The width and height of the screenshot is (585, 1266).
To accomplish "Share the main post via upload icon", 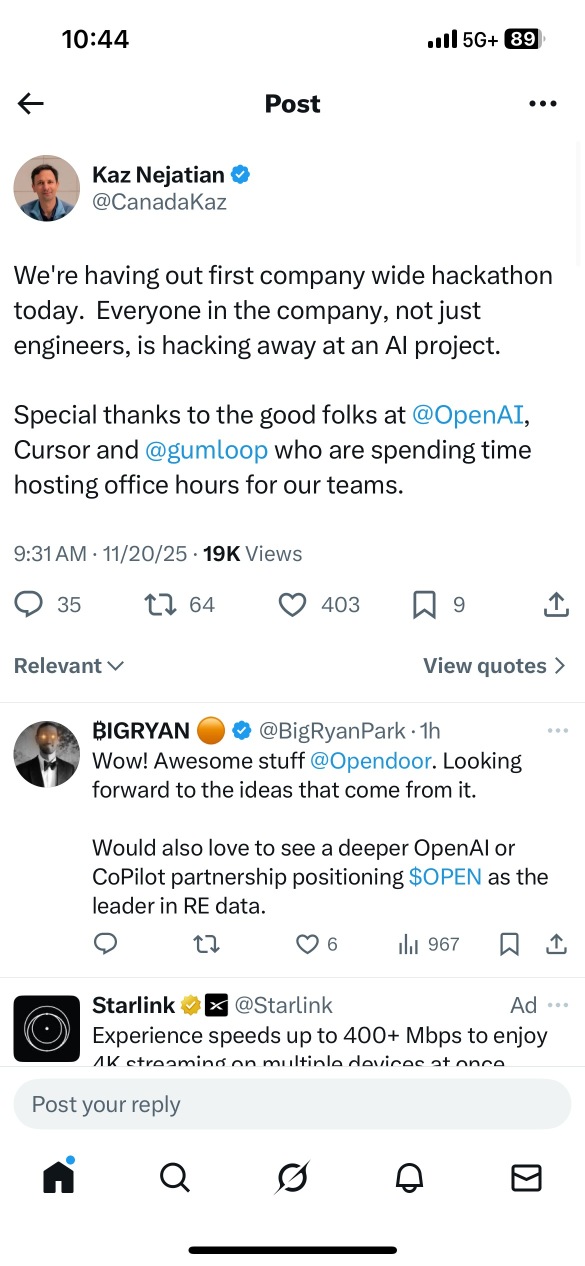I will click(555, 604).
